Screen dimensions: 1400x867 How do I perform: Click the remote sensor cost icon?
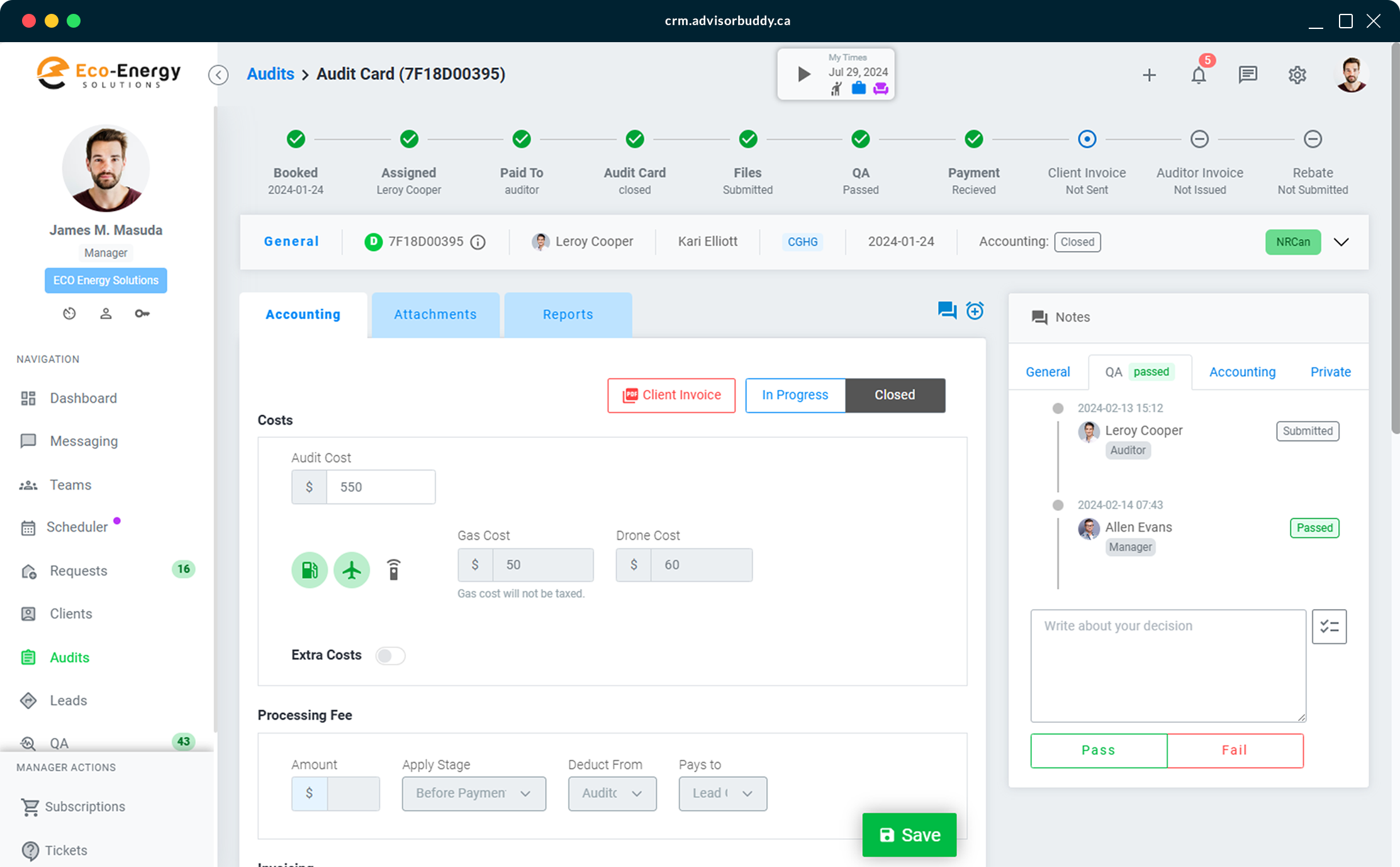click(x=393, y=570)
